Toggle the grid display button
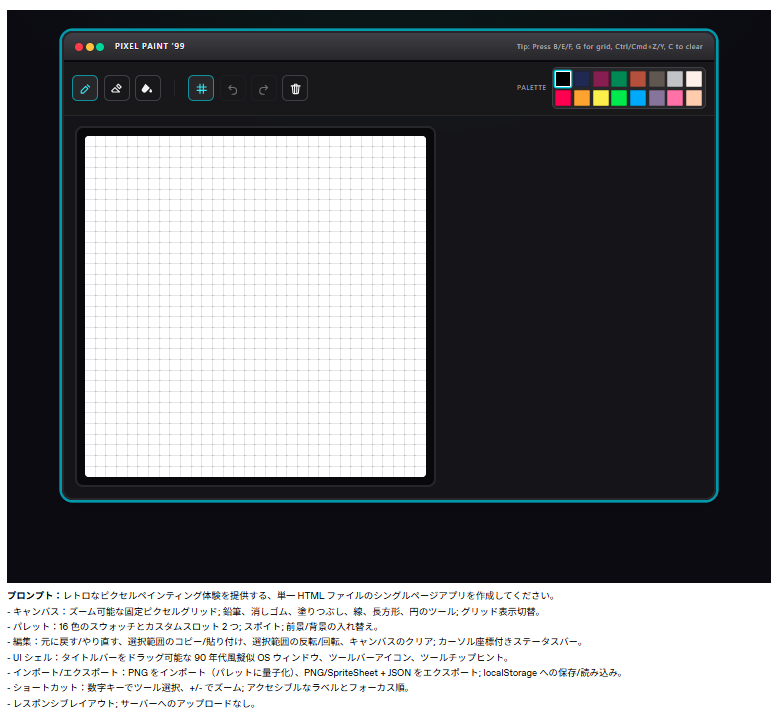This screenshot has height=719, width=777. (x=201, y=88)
